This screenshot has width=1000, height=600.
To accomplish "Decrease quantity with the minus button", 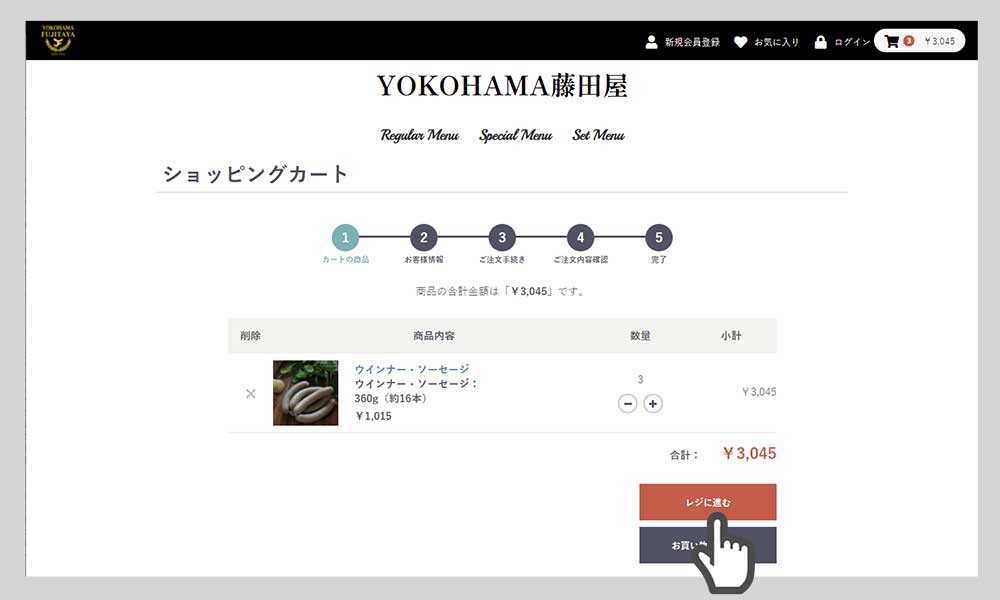I will [x=628, y=404].
